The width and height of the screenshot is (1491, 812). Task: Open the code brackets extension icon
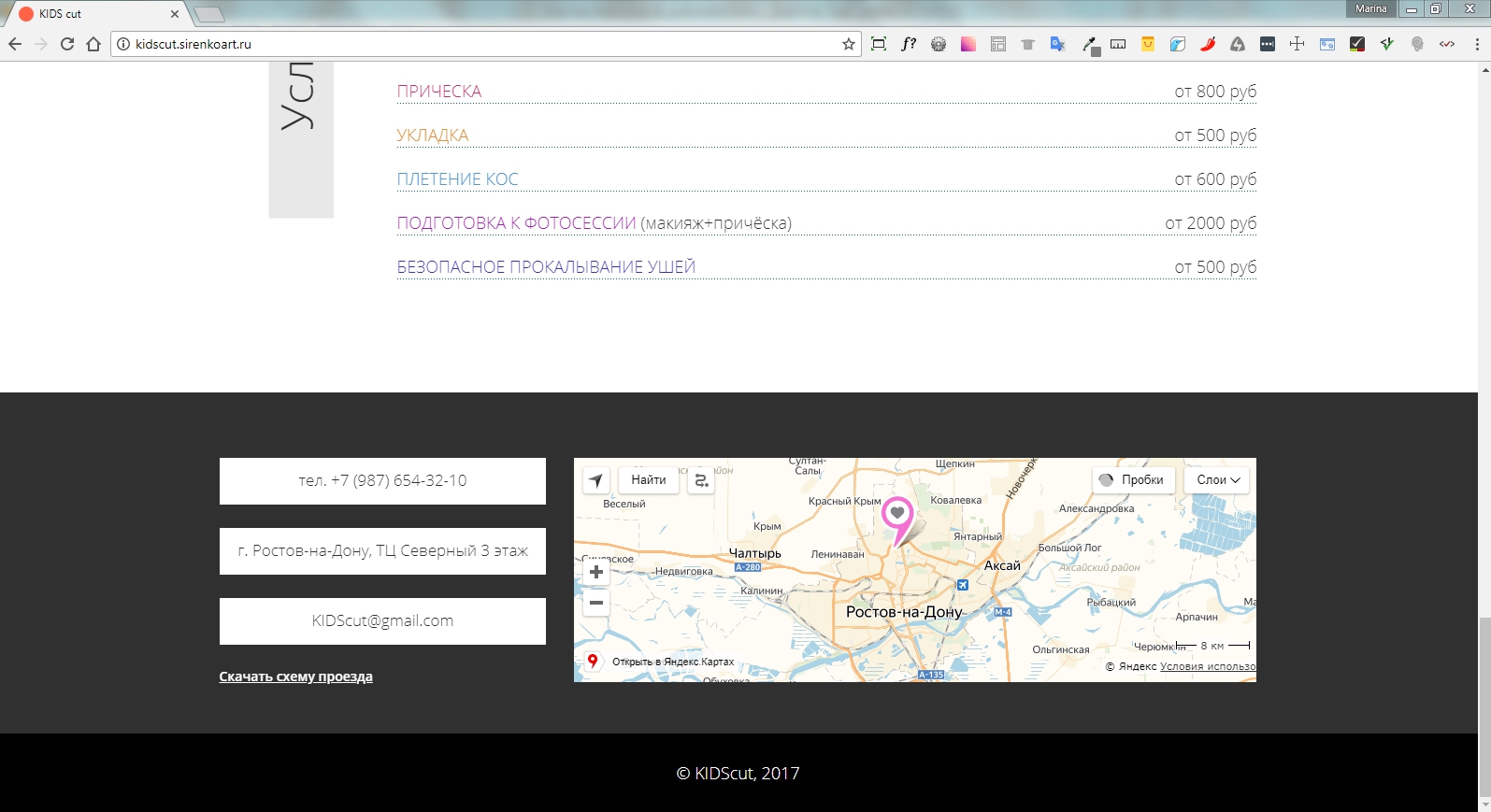[1447, 44]
